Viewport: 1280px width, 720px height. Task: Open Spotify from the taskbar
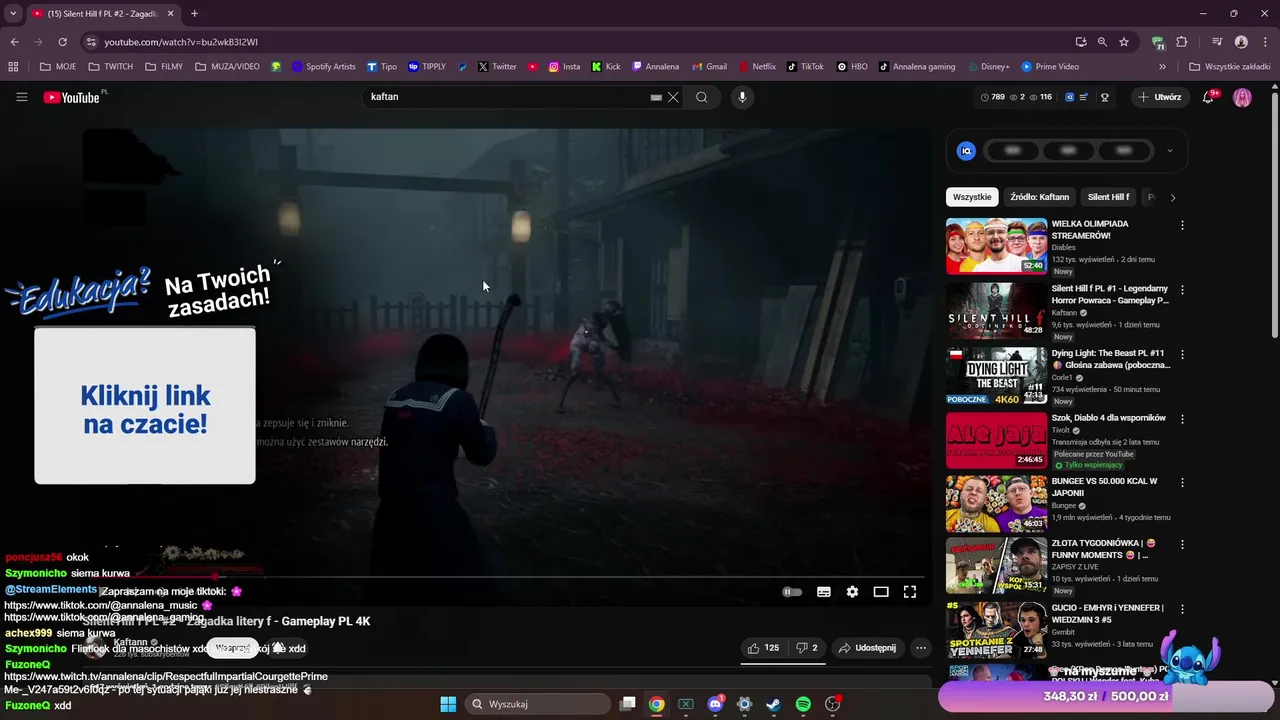(x=803, y=704)
